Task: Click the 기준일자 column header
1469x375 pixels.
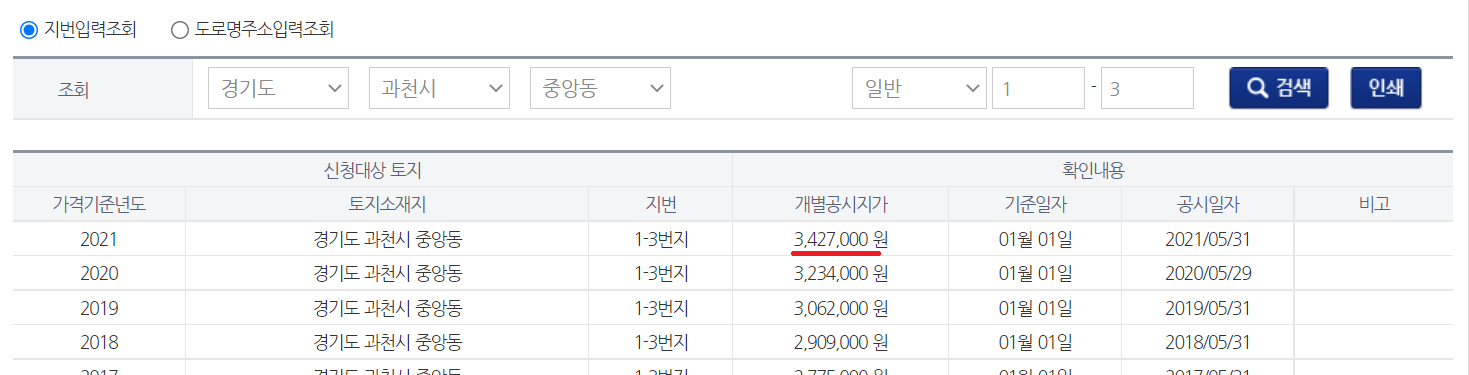Action: point(1035,205)
